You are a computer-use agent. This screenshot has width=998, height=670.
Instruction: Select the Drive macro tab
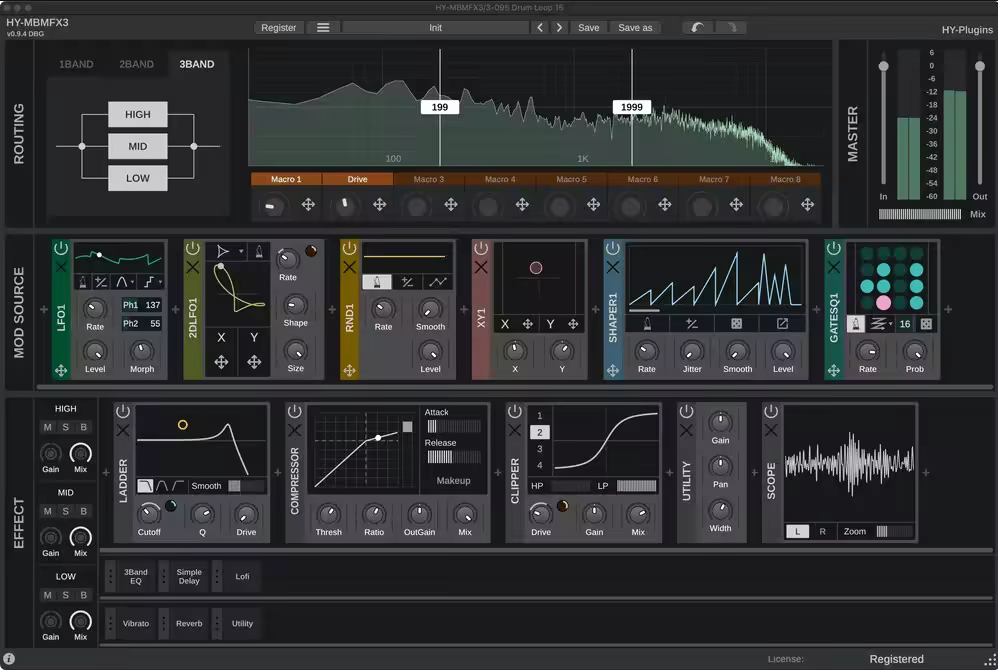pyautogui.click(x=357, y=178)
